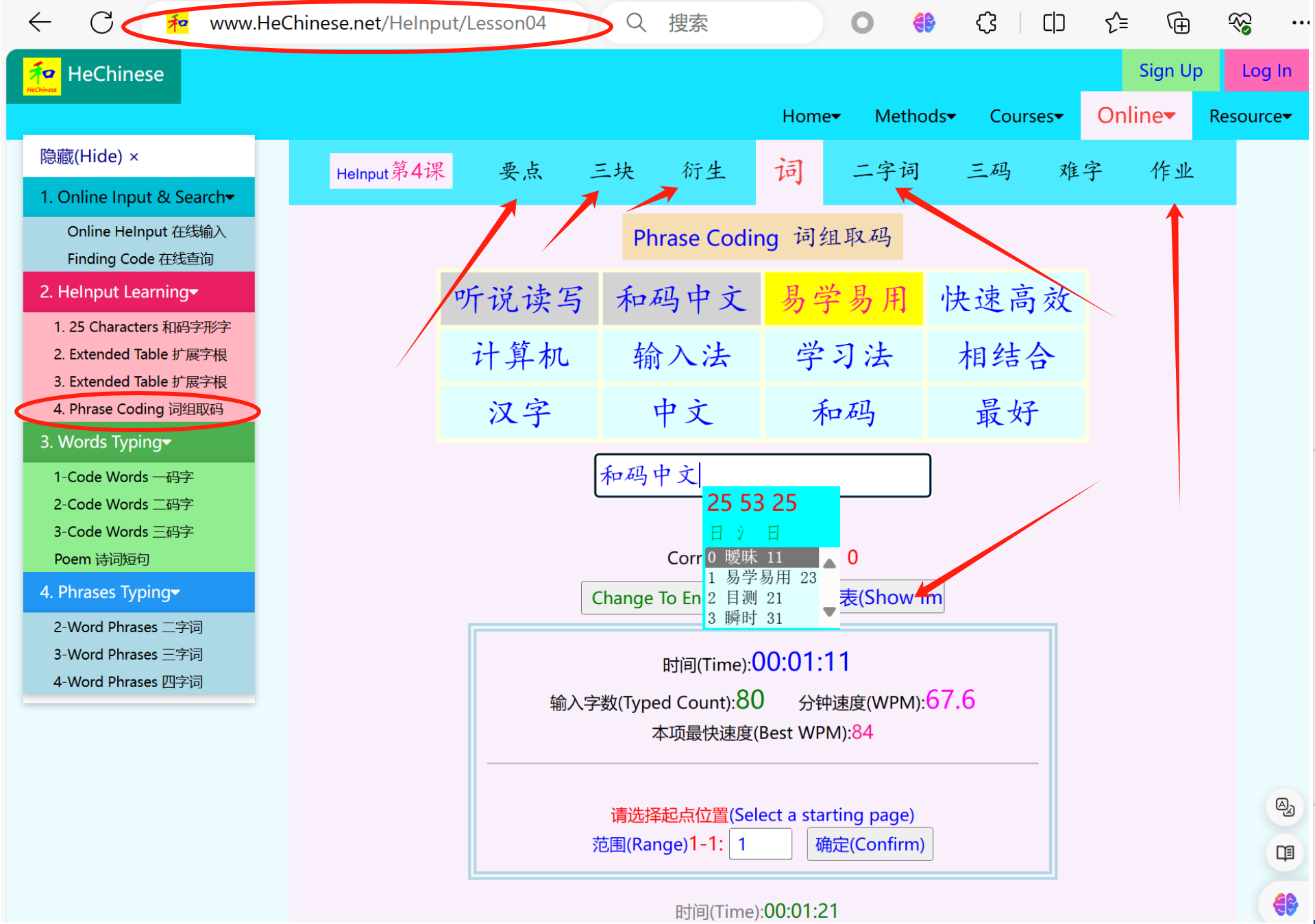This screenshot has height=924, width=1315.
Task: Click the typing input box with 和码中文
Action: pyautogui.click(x=762, y=475)
